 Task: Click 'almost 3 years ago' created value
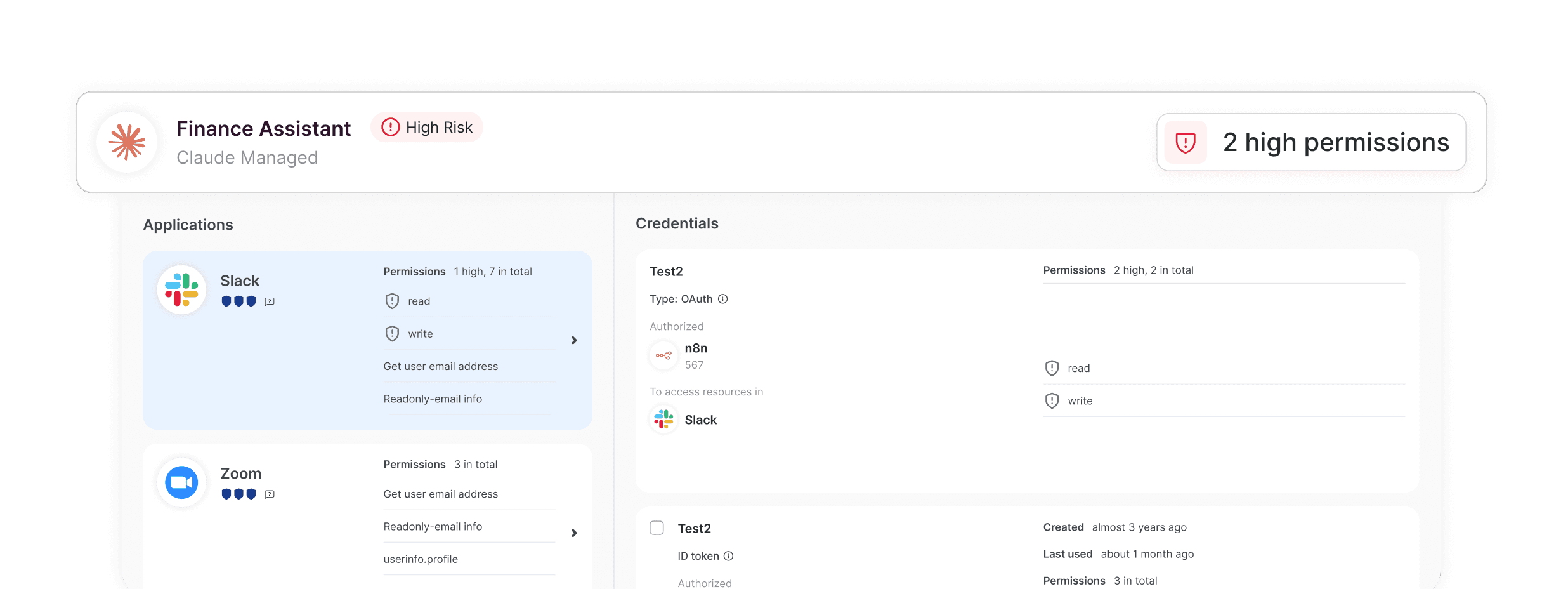pyautogui.click(x=1139, y=527)
